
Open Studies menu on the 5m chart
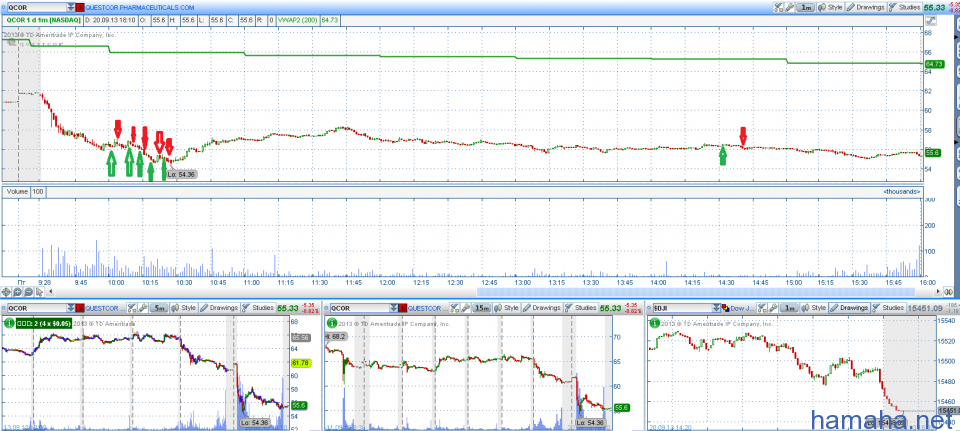click(258, 308)
